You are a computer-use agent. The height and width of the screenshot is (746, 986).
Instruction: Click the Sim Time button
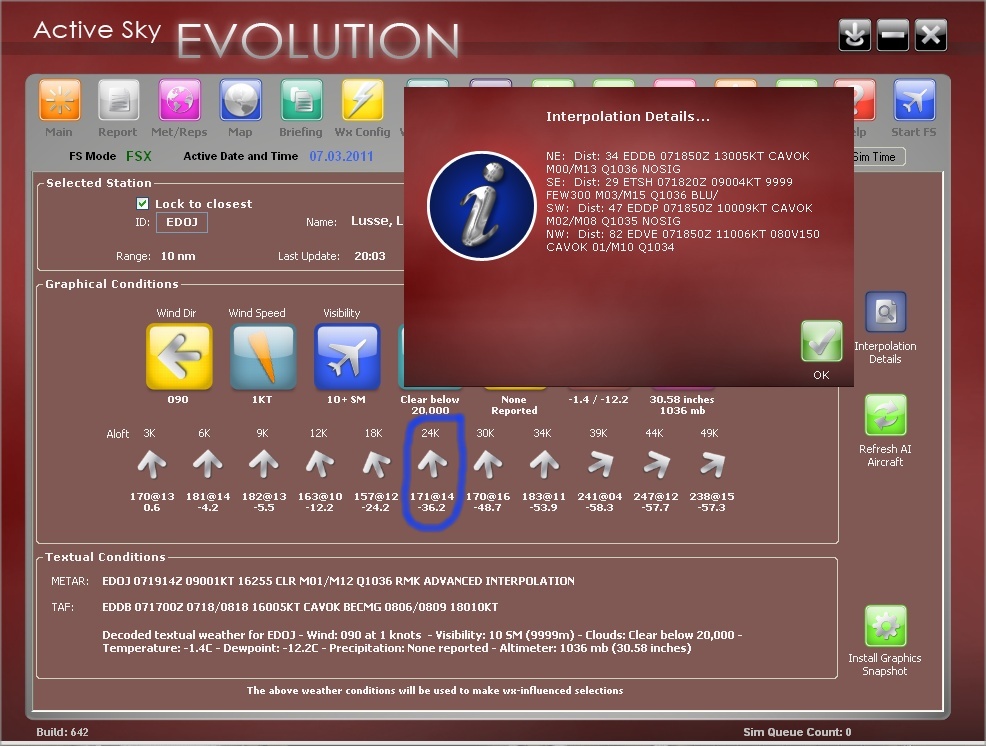(878, 157)
